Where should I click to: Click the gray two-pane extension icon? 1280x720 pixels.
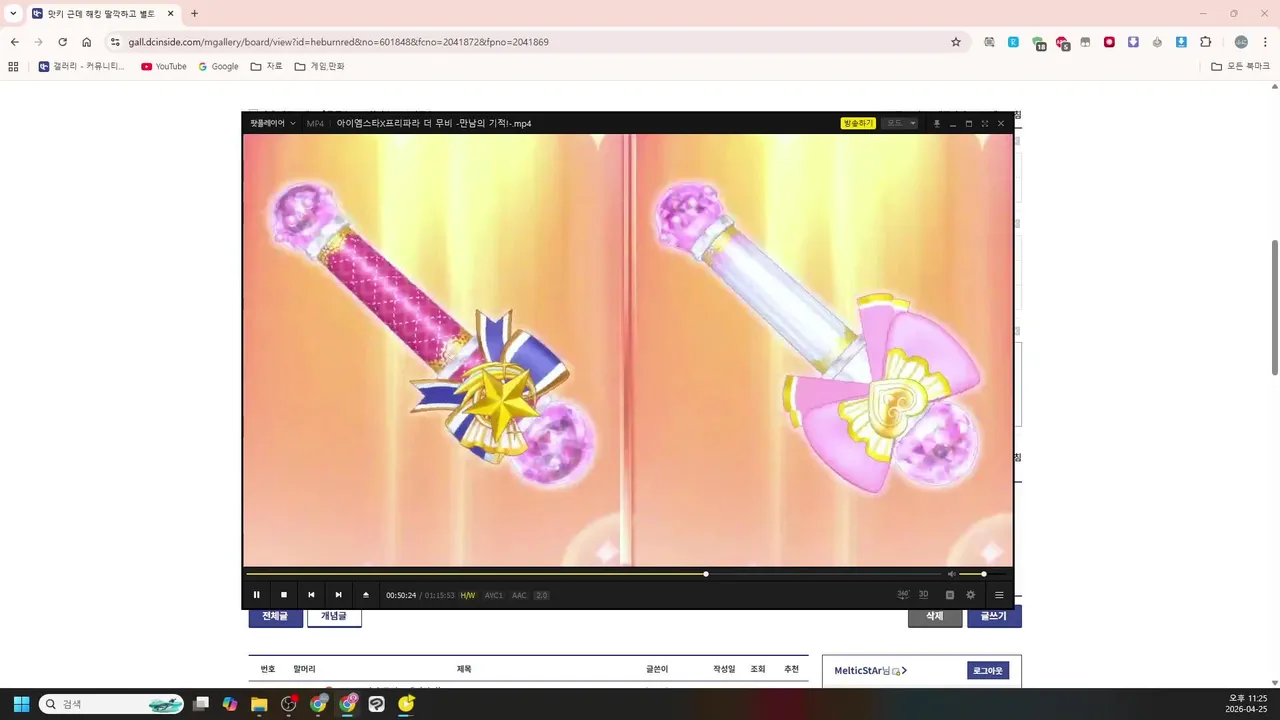(x=1085, y=42)
